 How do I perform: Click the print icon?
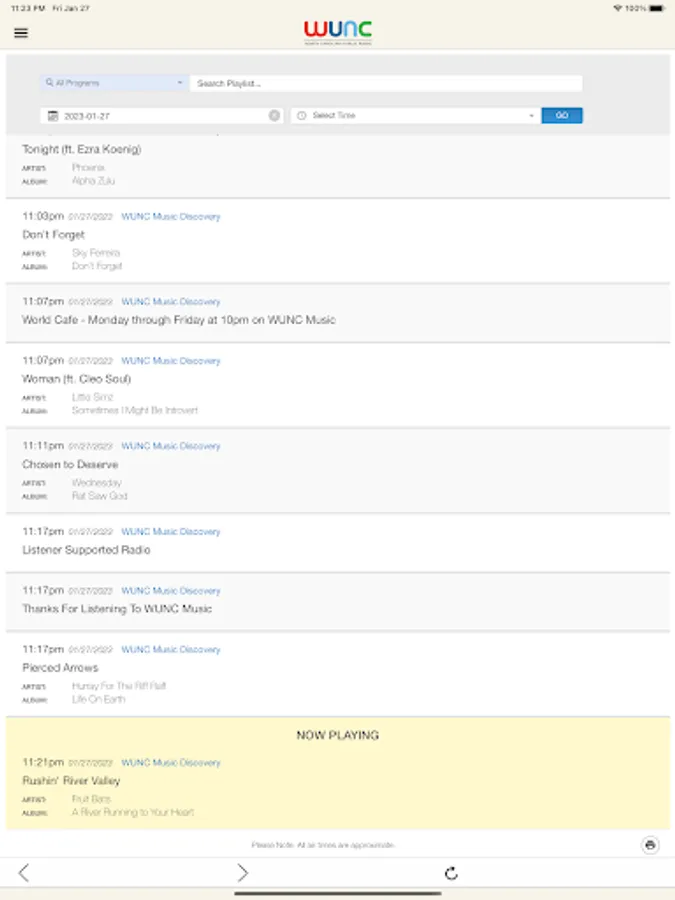650,845
